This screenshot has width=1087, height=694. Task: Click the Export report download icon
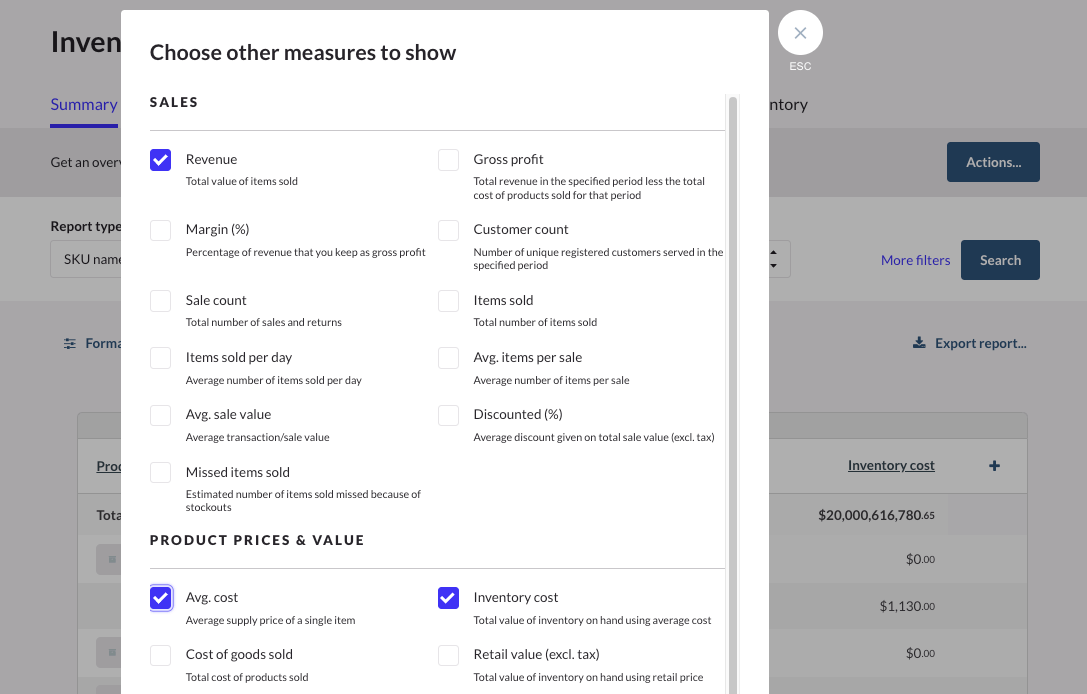click(x=919, y=343)
